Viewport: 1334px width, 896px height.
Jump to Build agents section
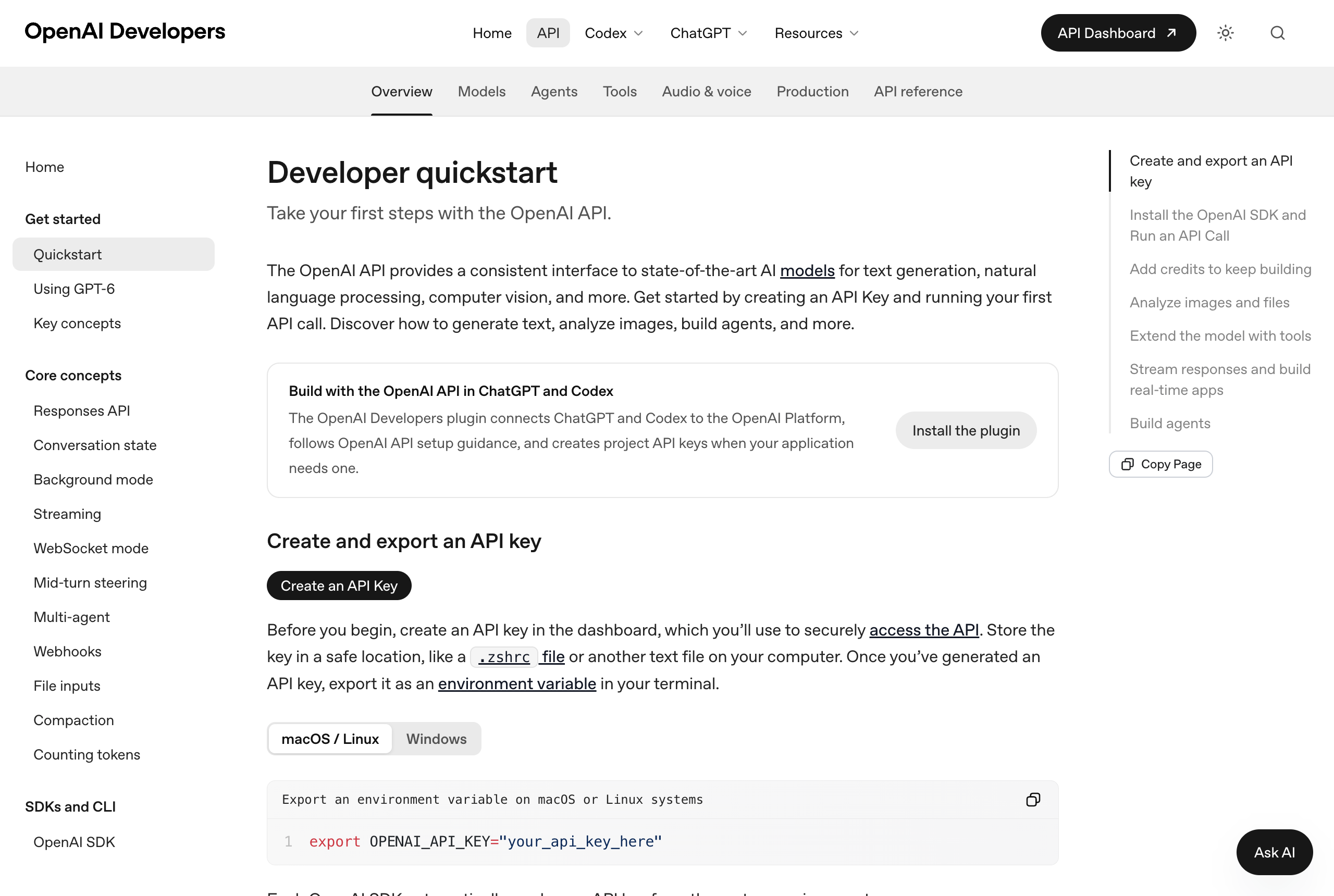click(x=1169, y=424)
